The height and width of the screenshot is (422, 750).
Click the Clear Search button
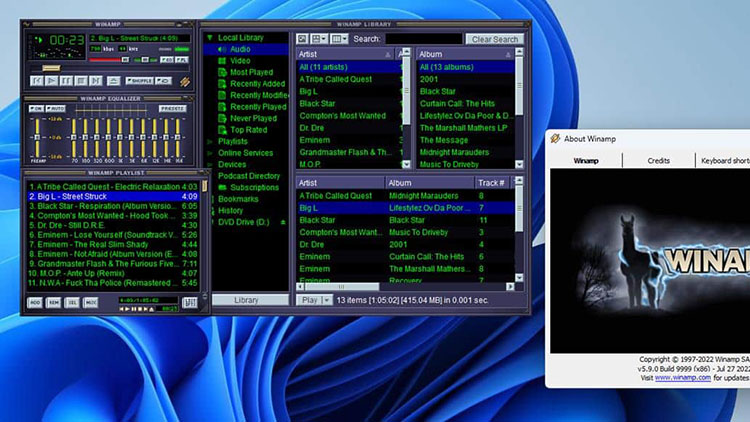tap(495, 39)
